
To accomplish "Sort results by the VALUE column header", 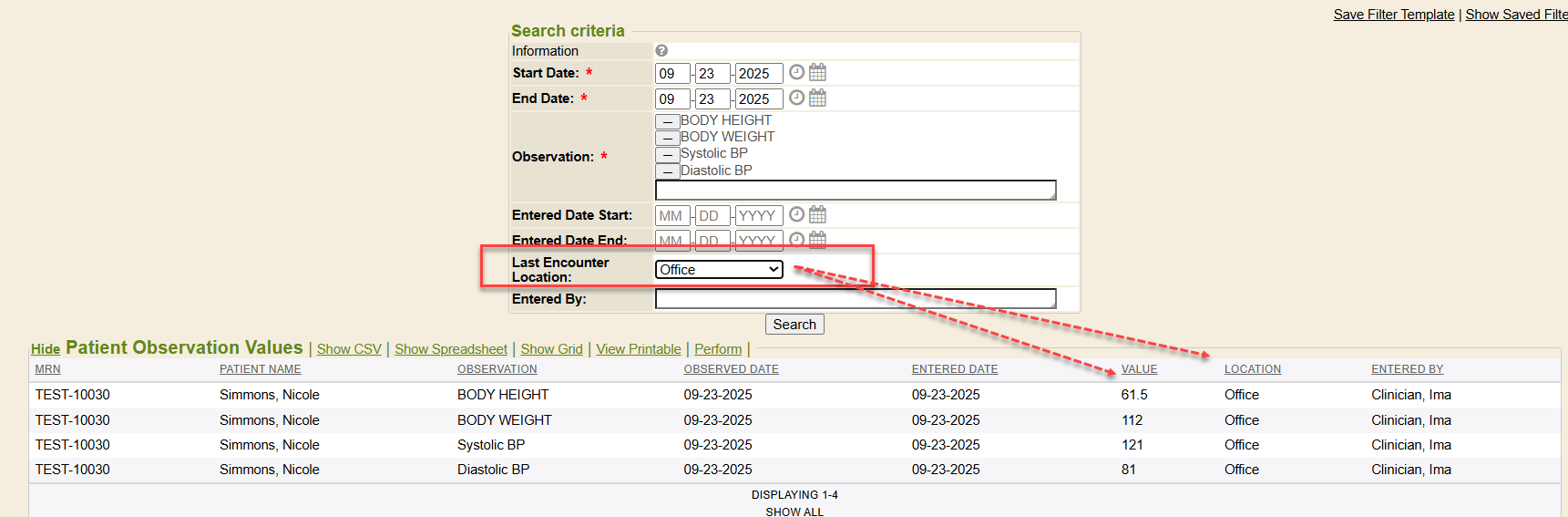I will coord(1139,369).
